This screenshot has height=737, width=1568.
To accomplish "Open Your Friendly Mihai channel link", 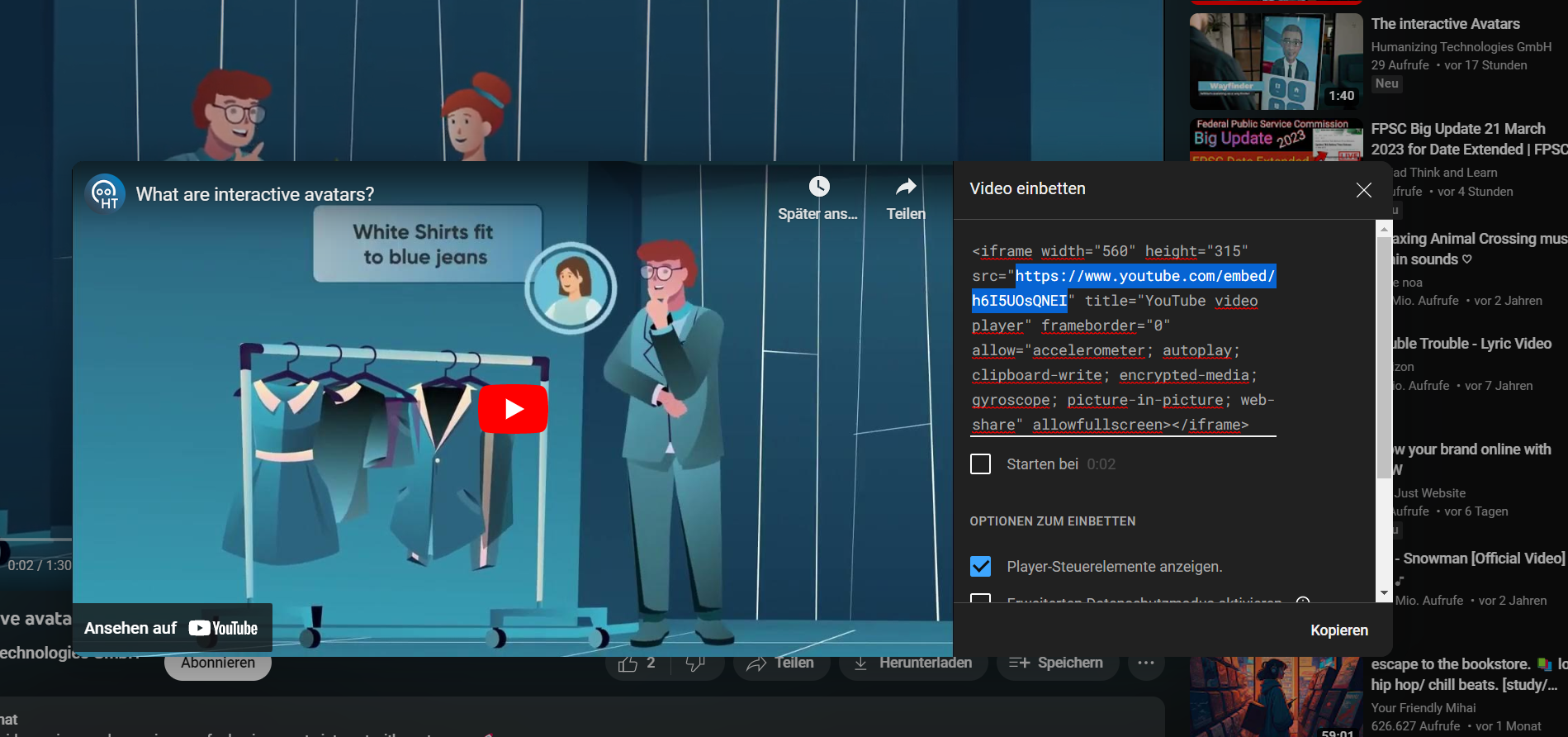I will pos(1423,708).
